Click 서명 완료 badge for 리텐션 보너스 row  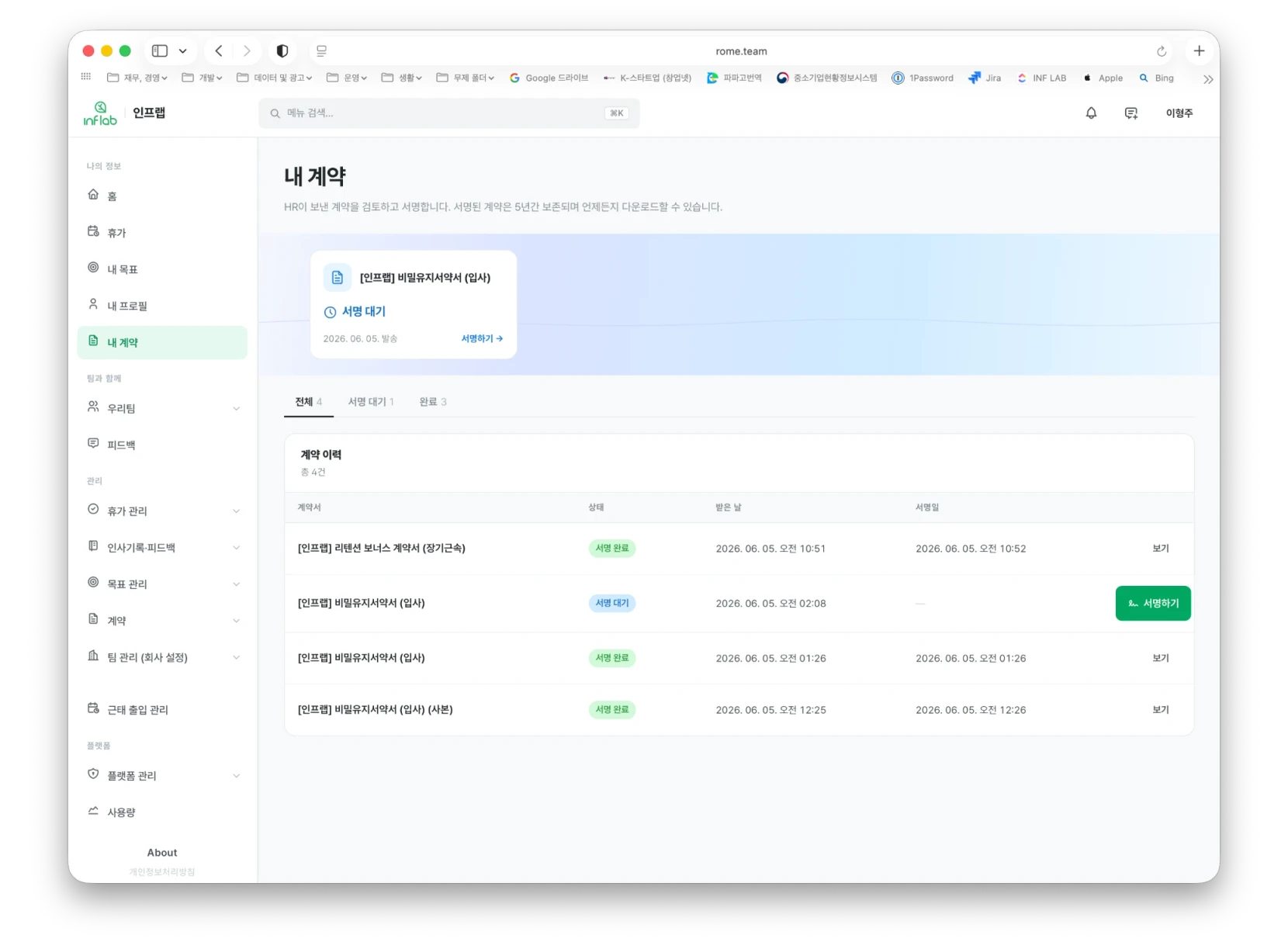click(611, 548)
